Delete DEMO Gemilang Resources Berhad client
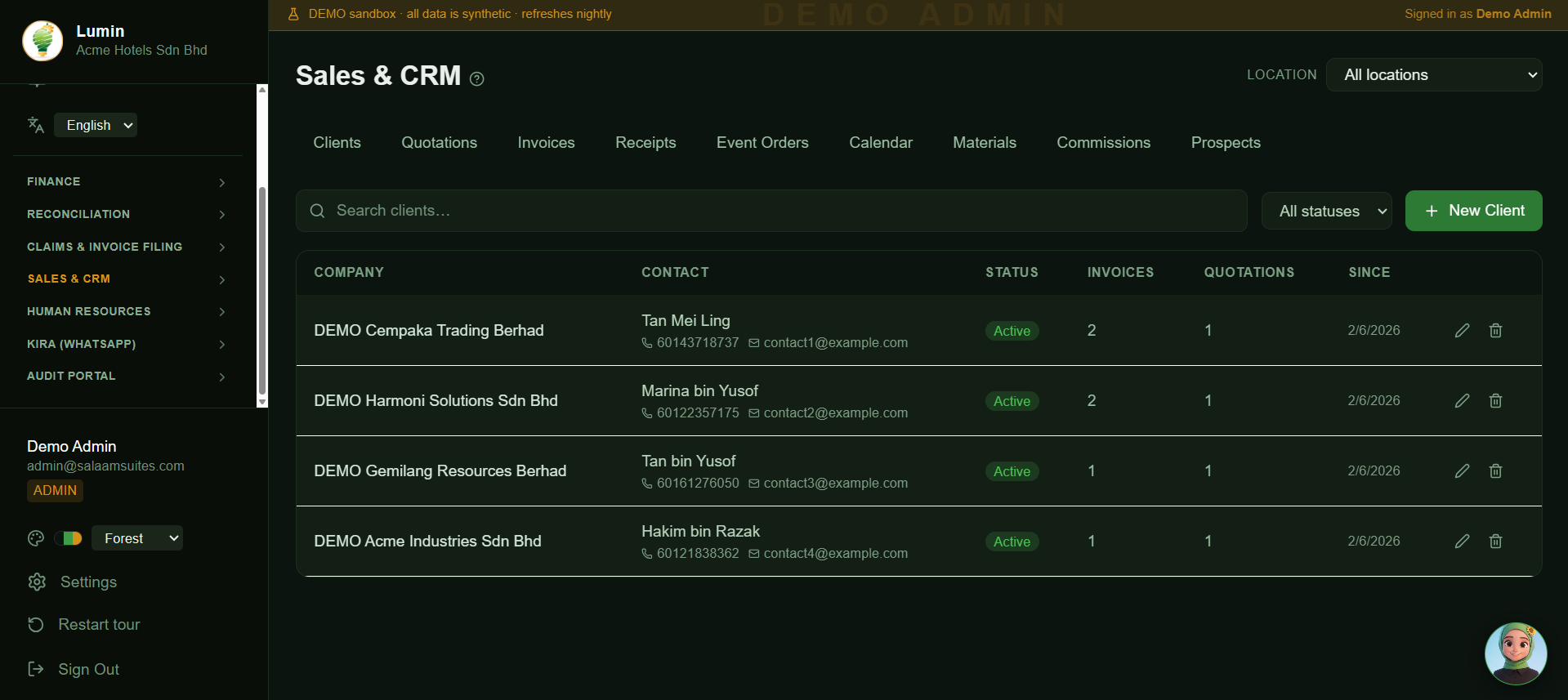Screen dimensions: 1568x700 pos(1495,470)
